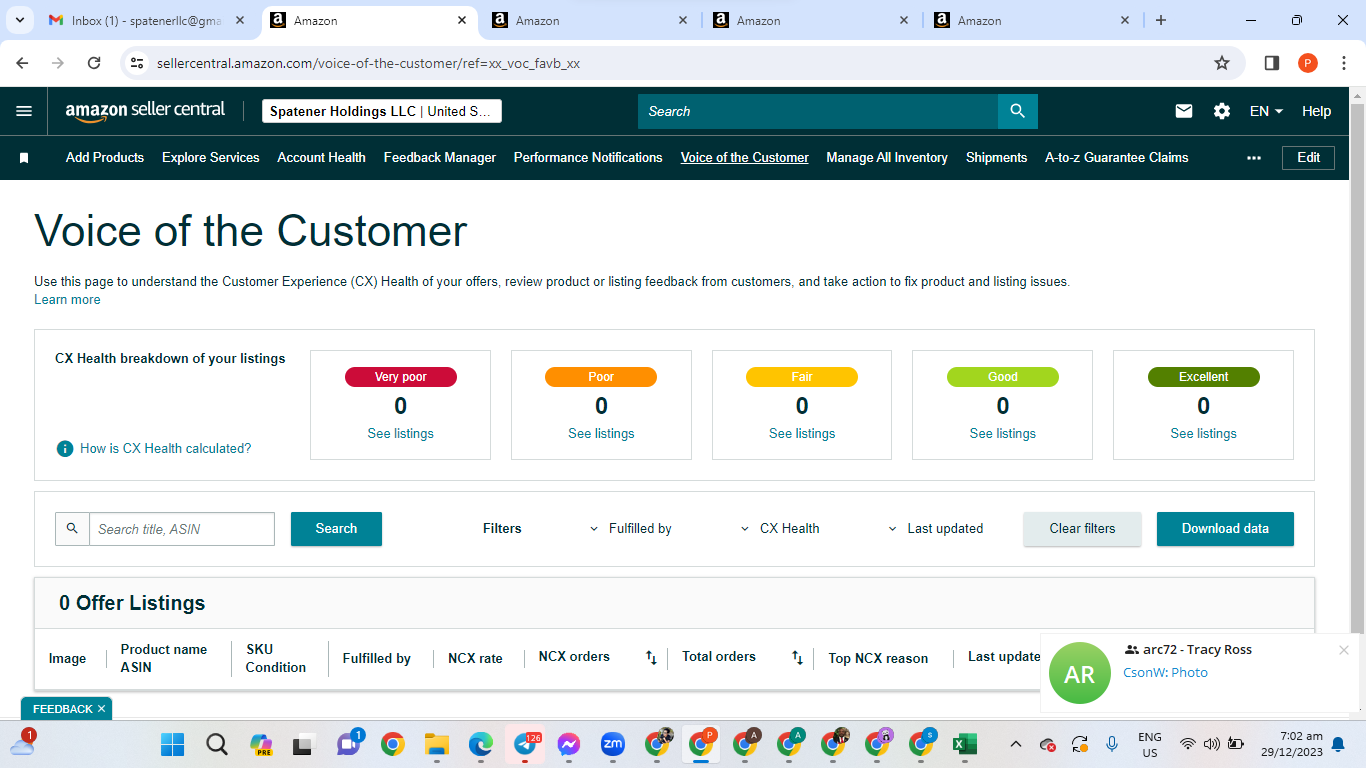
Task: Click the magnifier button in the top search bar
Action: 1018,111
